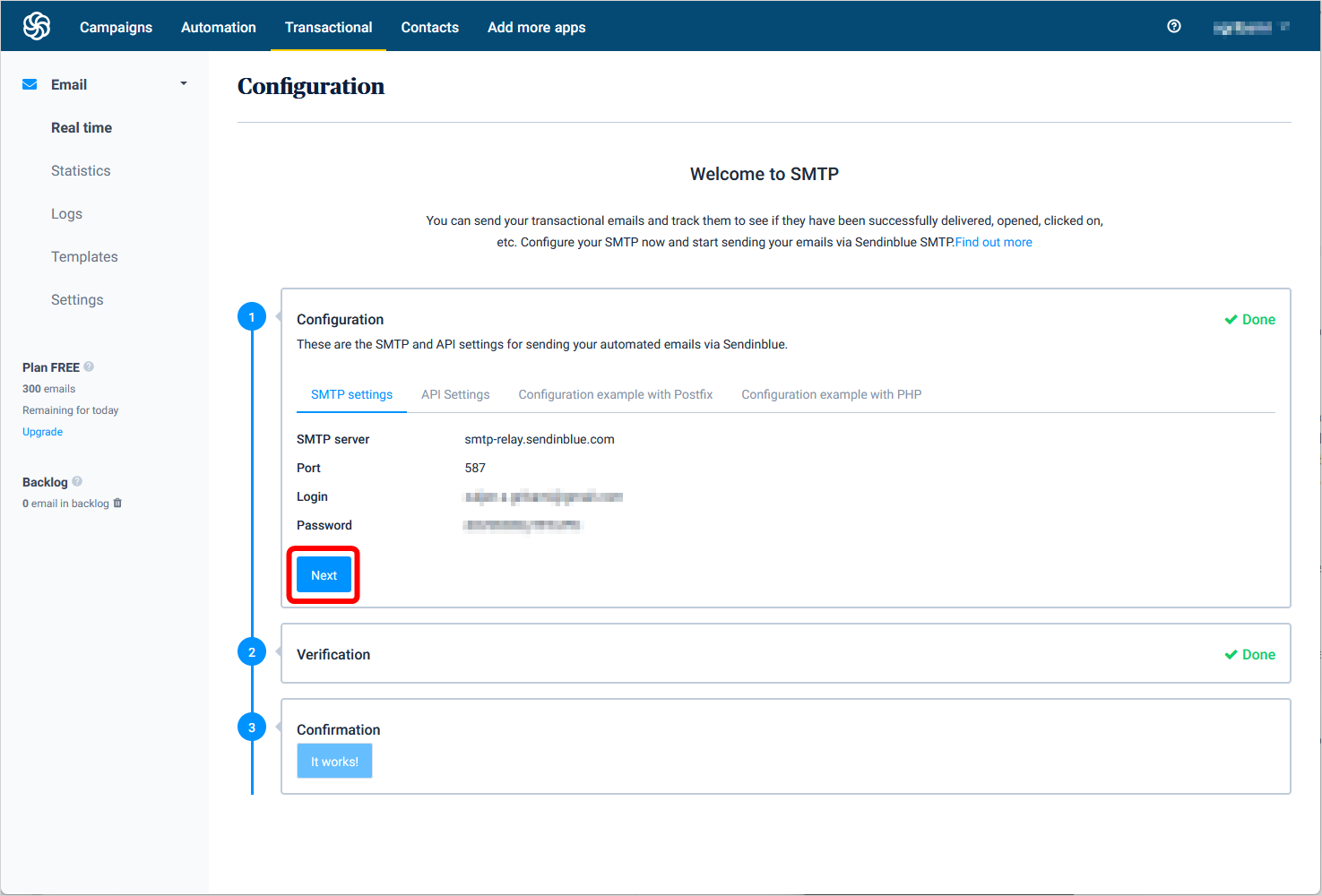The width and height of the screenshot is (1322, 896).
Task: Click the Confirmation step heading
Action: tap(339, 729)
